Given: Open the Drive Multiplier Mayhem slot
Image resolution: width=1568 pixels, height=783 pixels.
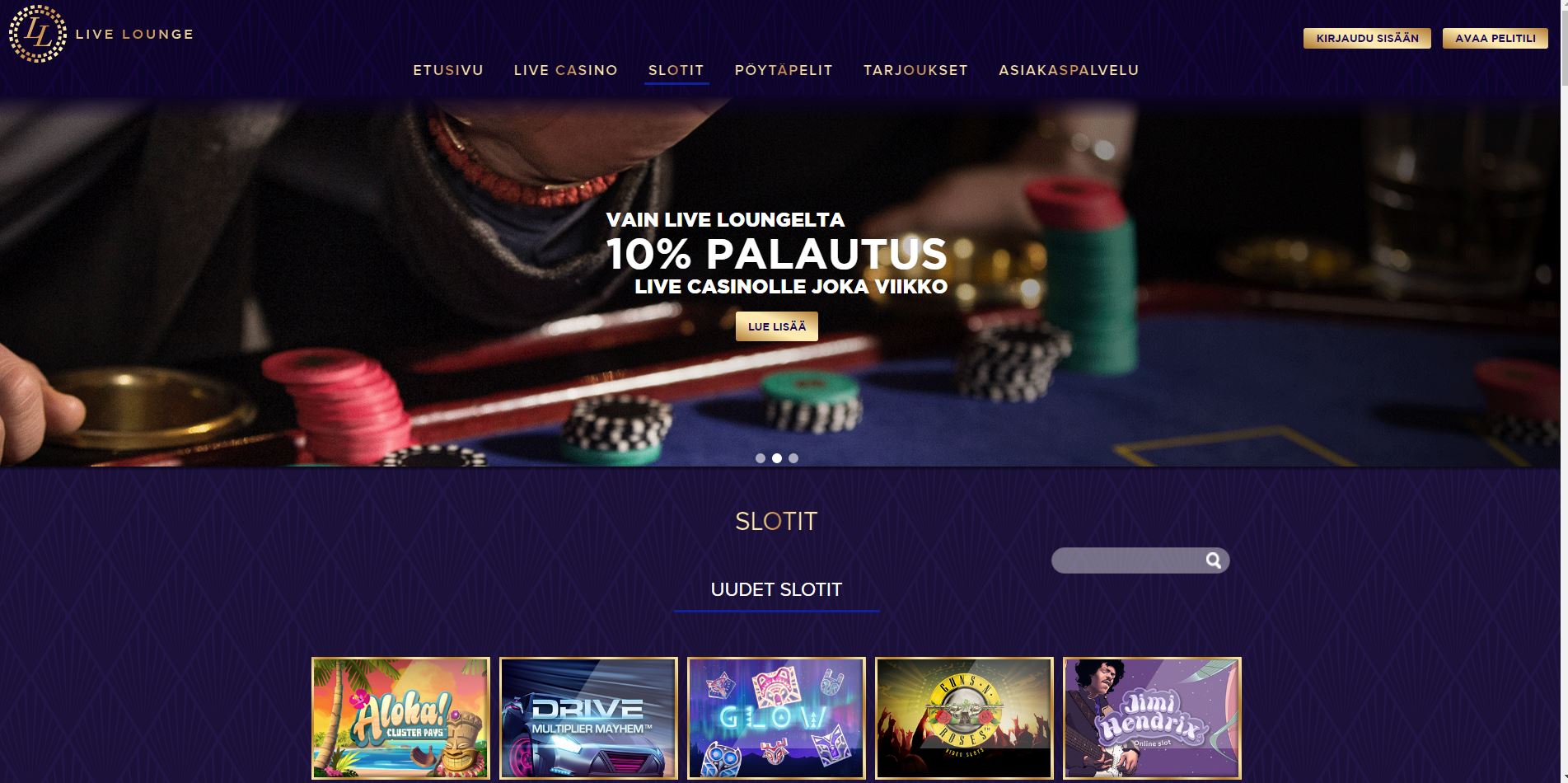Looking at the screenshot, I should [x=588, y=719].
